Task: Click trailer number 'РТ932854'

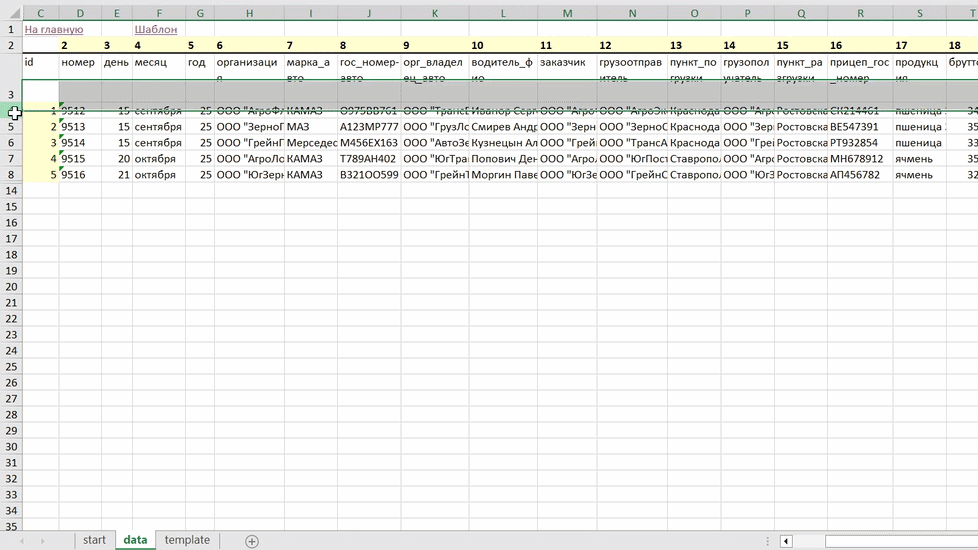Action: [860, 143]
